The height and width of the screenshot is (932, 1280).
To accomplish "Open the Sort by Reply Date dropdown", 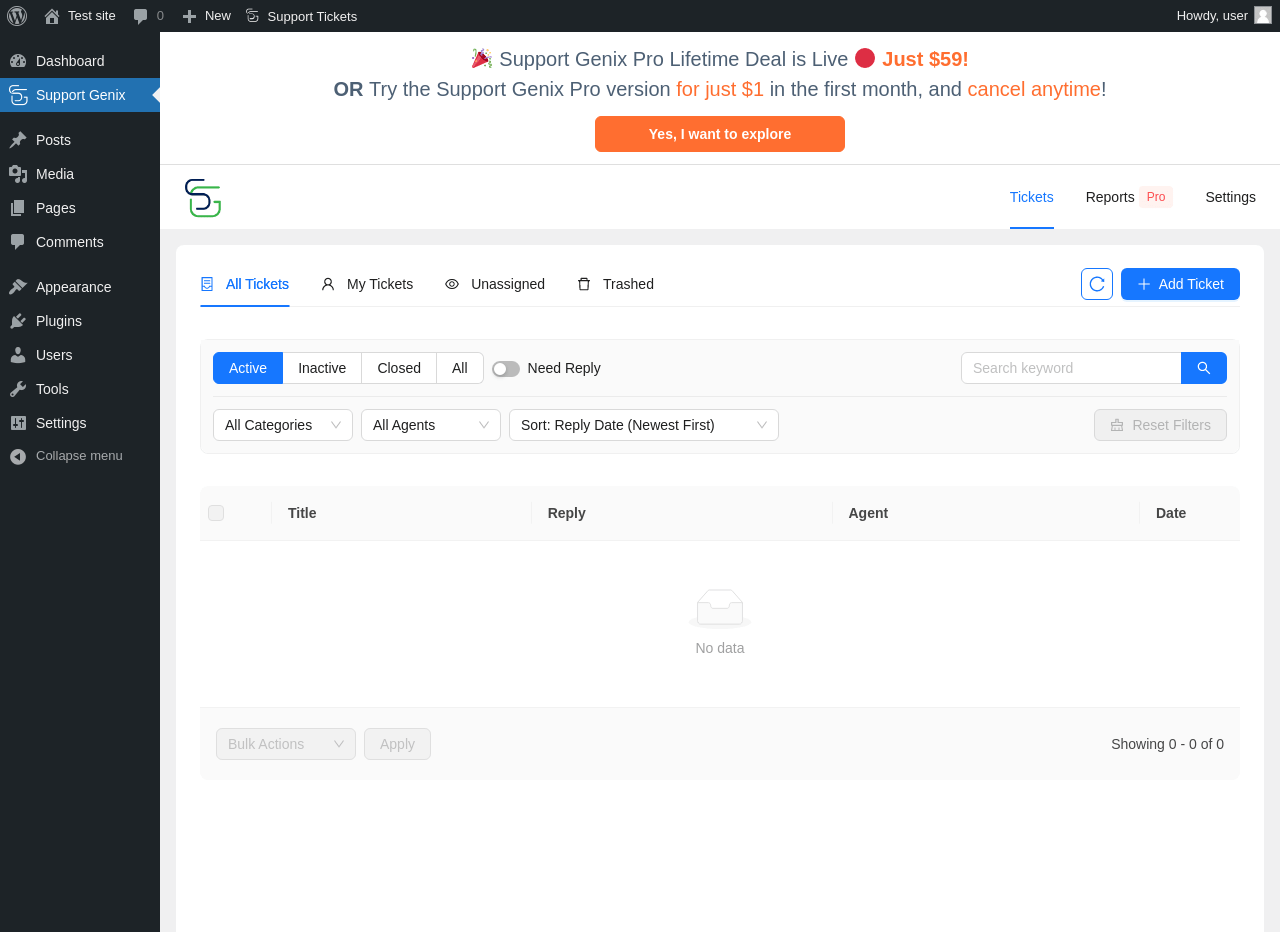I will [644, 425].
